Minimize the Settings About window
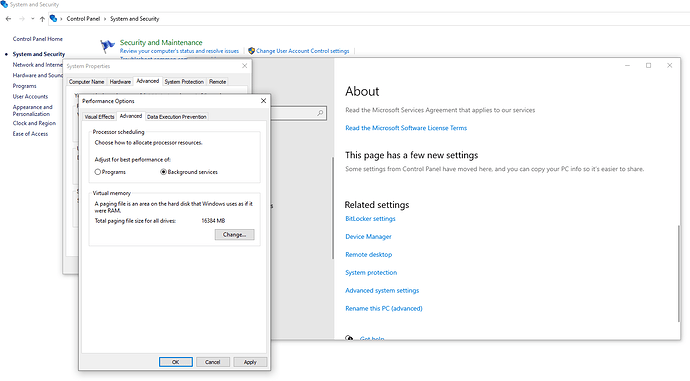Image resolution: width=690 pixels, height=381 pixels. click(628, 66)
